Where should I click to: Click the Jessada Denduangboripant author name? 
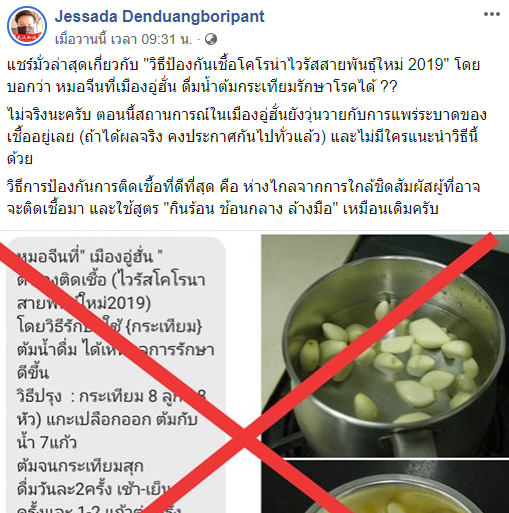pos(159,16)
